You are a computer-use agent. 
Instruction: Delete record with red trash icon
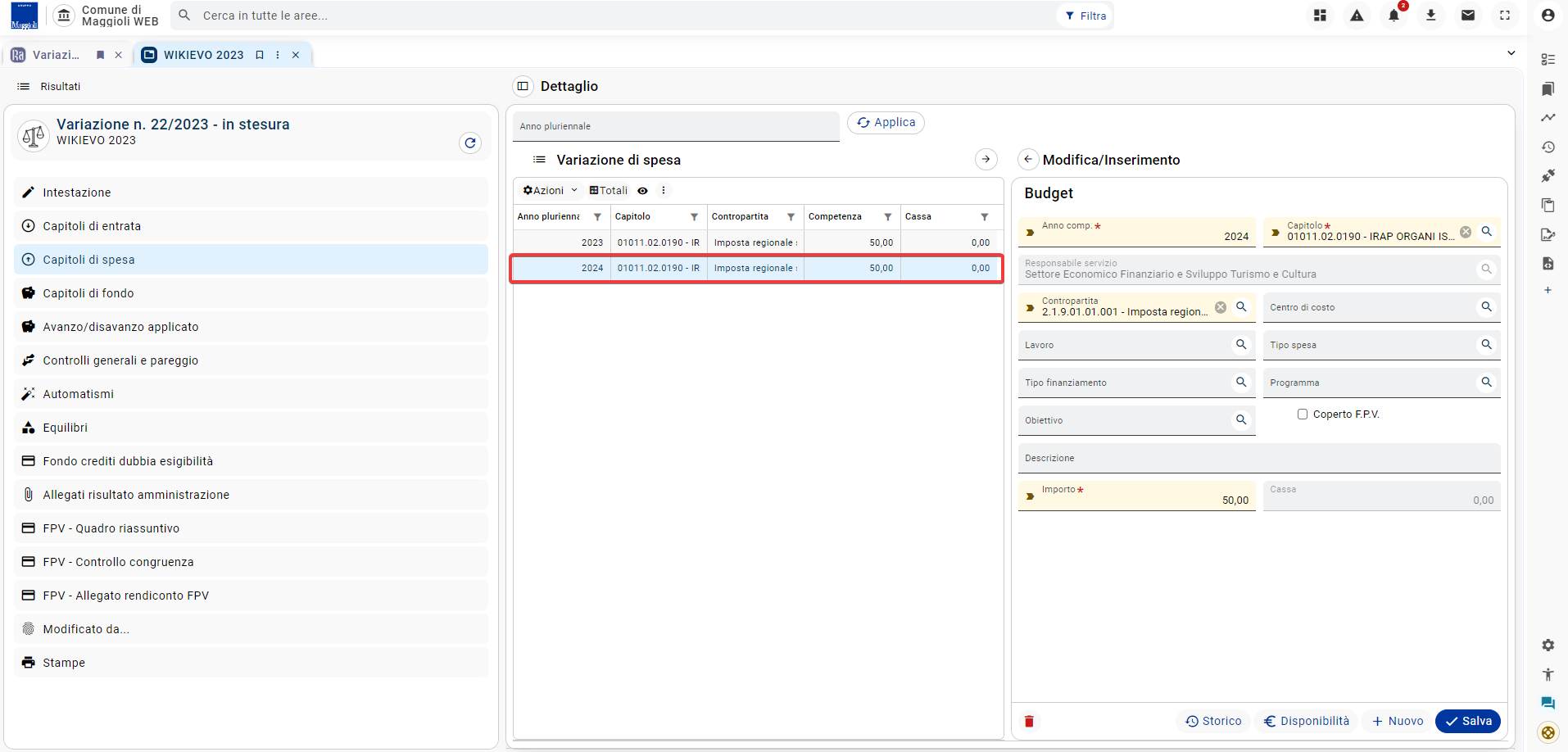click(x=1030, y=722)
